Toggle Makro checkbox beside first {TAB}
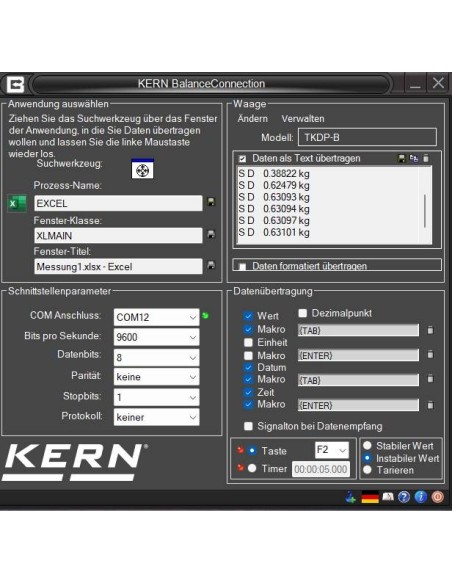Screen dimensions: 452x584 (x=248, y=329)
